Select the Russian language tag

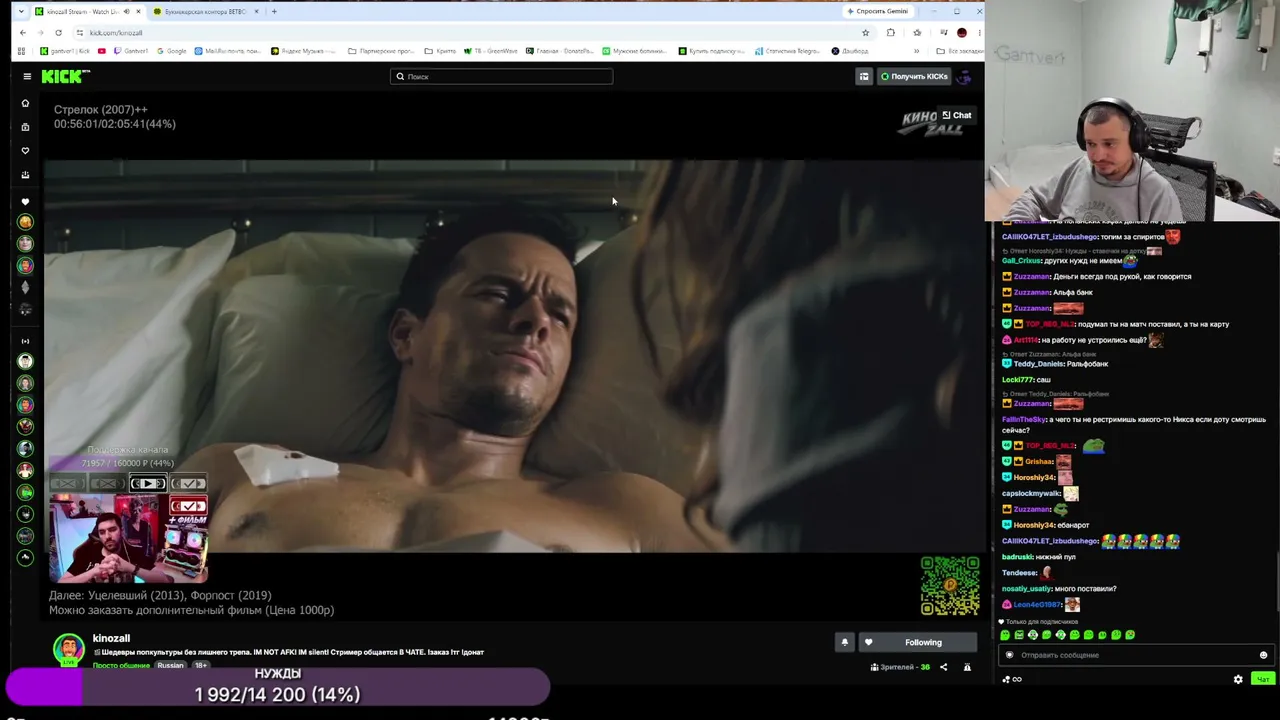[x=170, y=665]
